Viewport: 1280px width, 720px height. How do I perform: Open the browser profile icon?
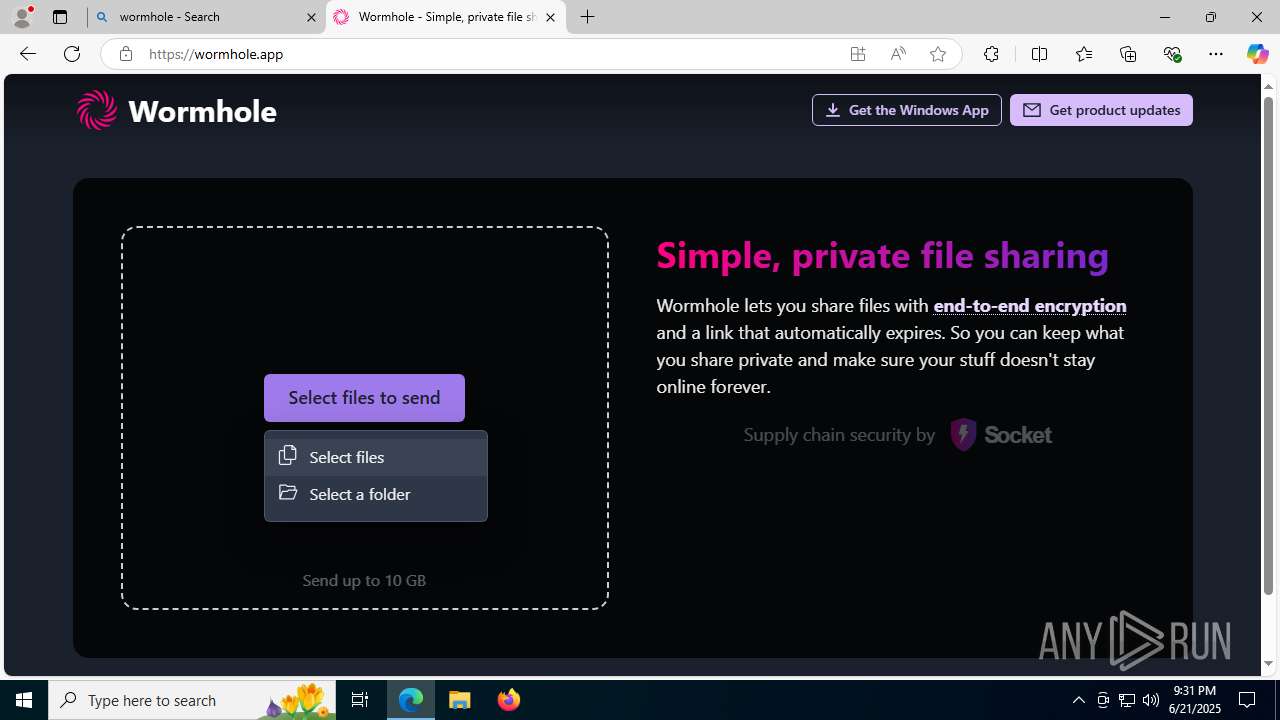point(22,17)
